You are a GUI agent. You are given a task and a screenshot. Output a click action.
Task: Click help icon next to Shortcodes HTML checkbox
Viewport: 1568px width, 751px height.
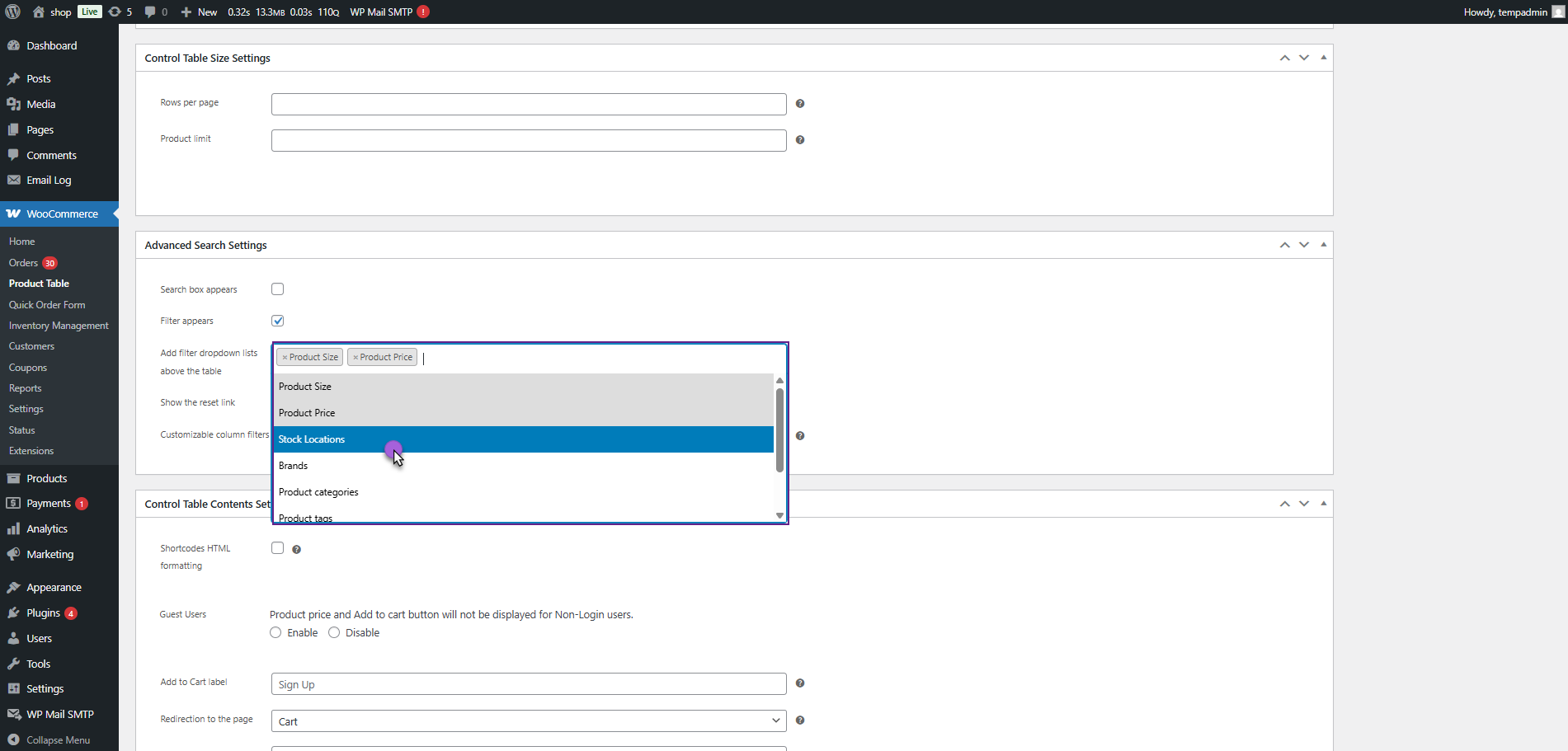296,550
